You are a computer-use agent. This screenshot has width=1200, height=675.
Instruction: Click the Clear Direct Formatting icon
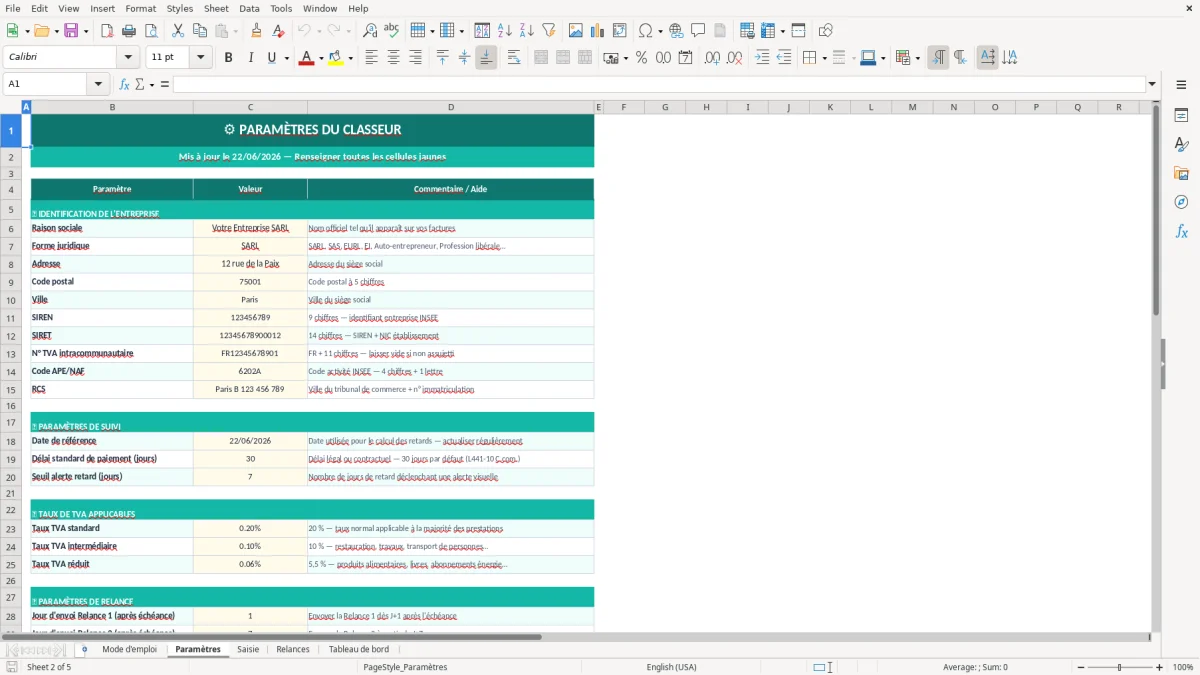277,31
